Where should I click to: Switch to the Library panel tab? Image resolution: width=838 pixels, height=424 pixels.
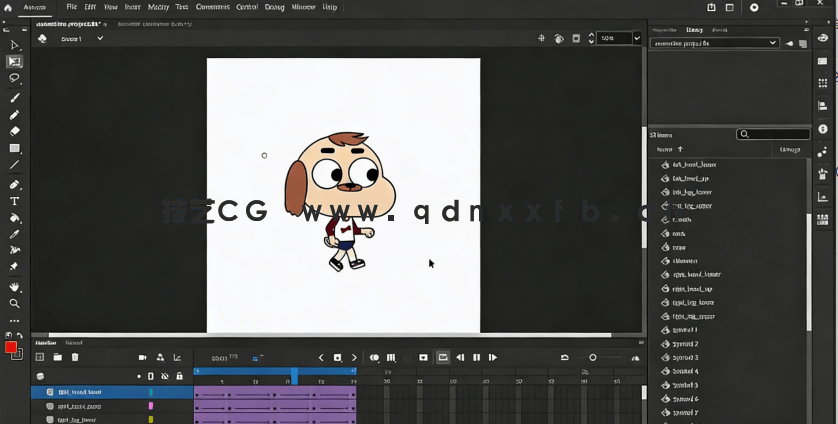pyautogui.click(x=694, y=30)
